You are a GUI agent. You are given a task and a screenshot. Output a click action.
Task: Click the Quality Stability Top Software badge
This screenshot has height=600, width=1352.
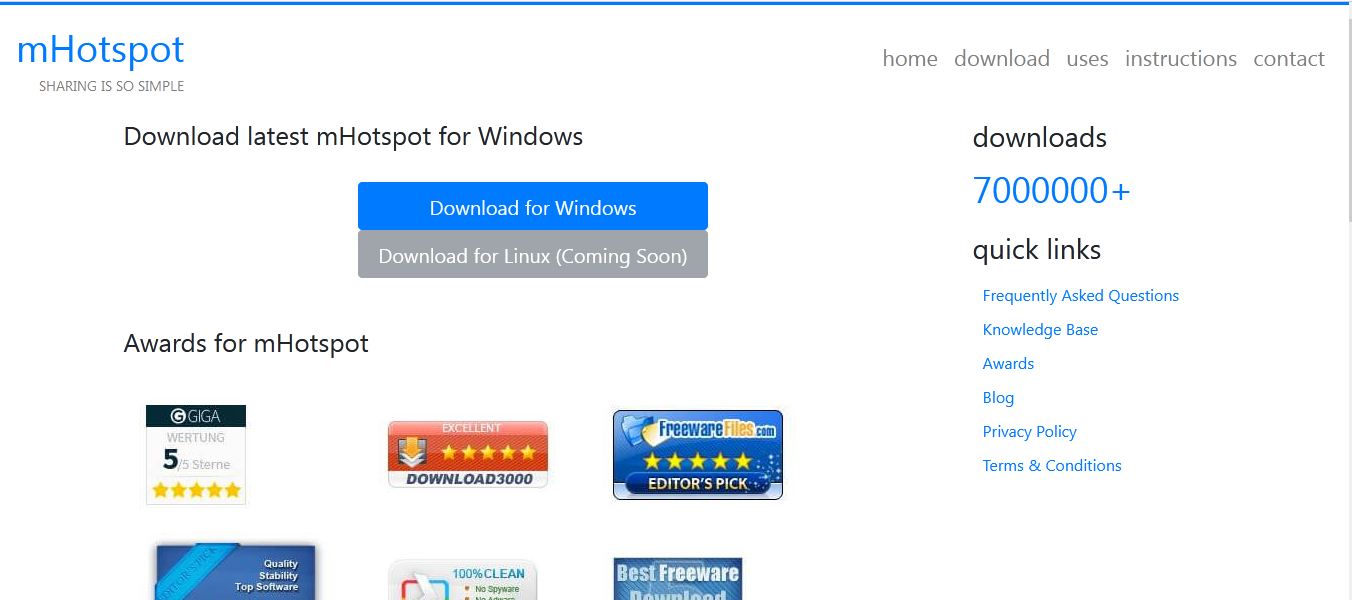click(x=236, y=572)
